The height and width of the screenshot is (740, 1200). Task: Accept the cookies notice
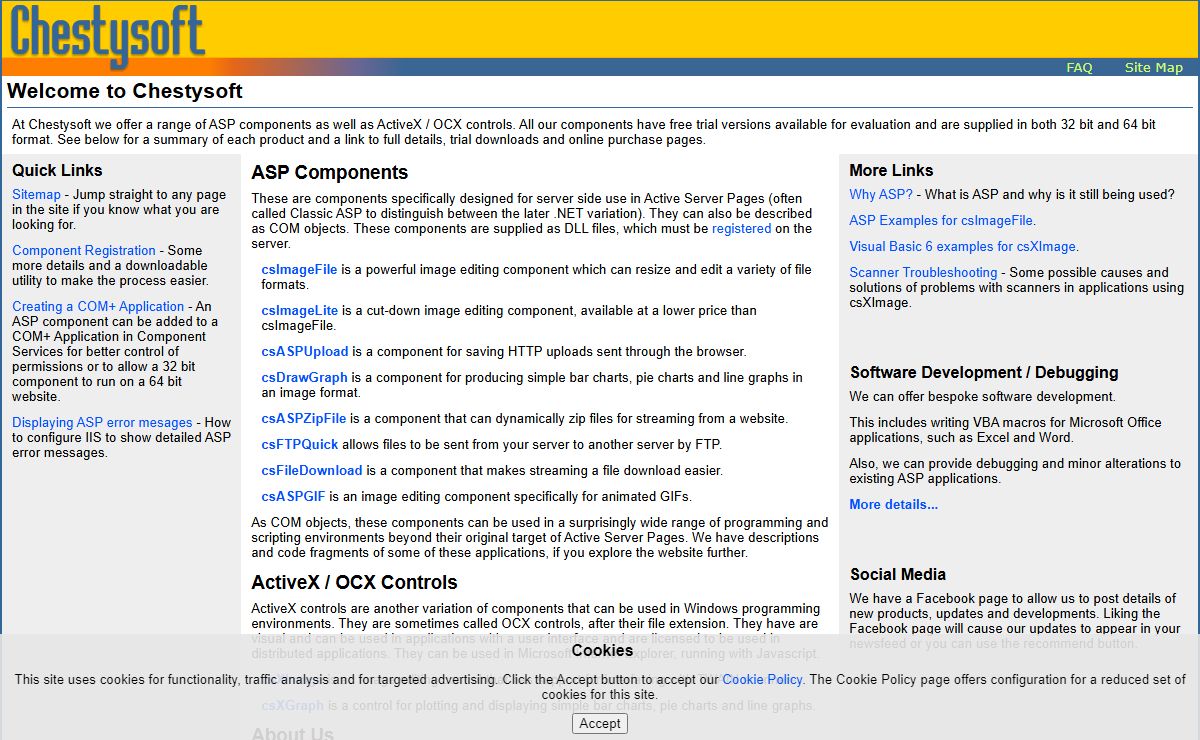[x=600, y=723]
